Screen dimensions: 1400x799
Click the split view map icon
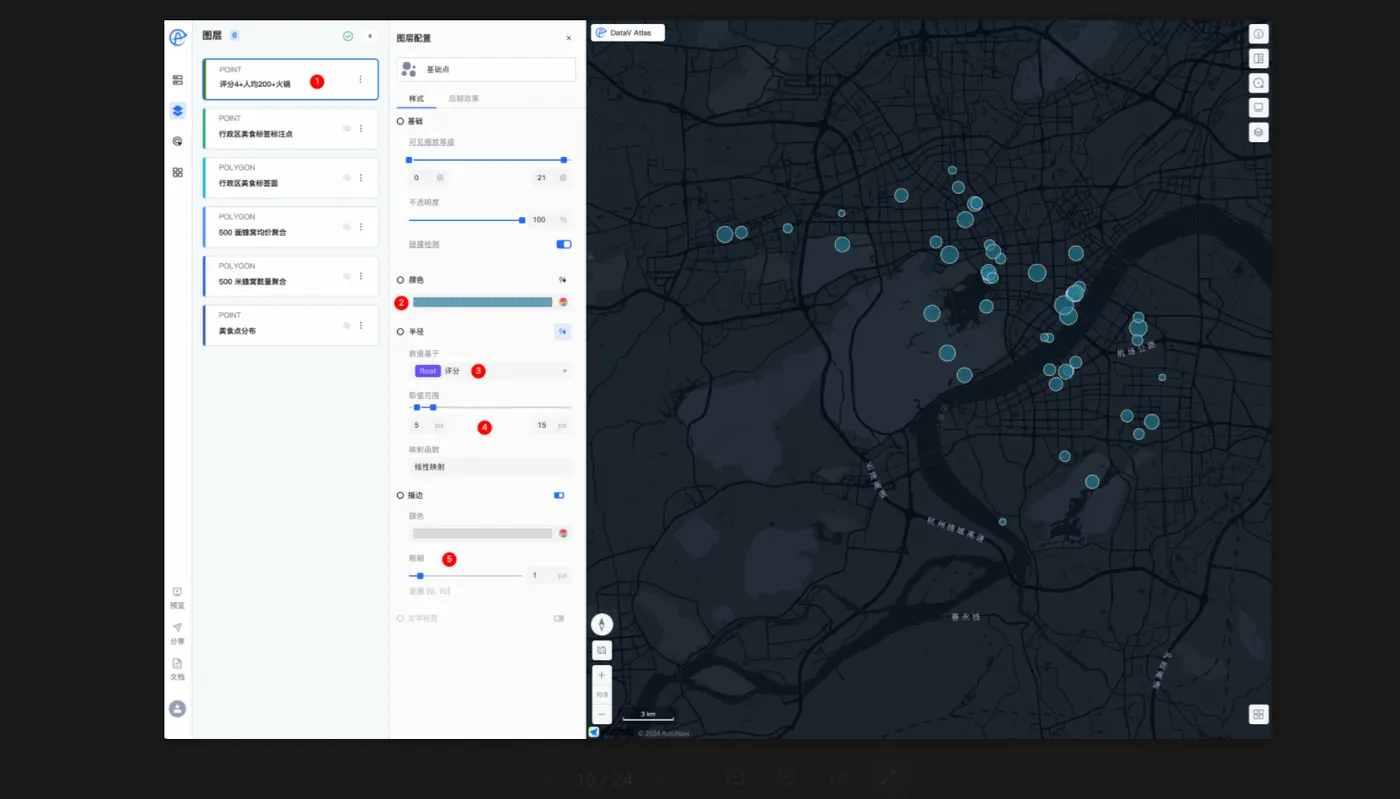1259,58
